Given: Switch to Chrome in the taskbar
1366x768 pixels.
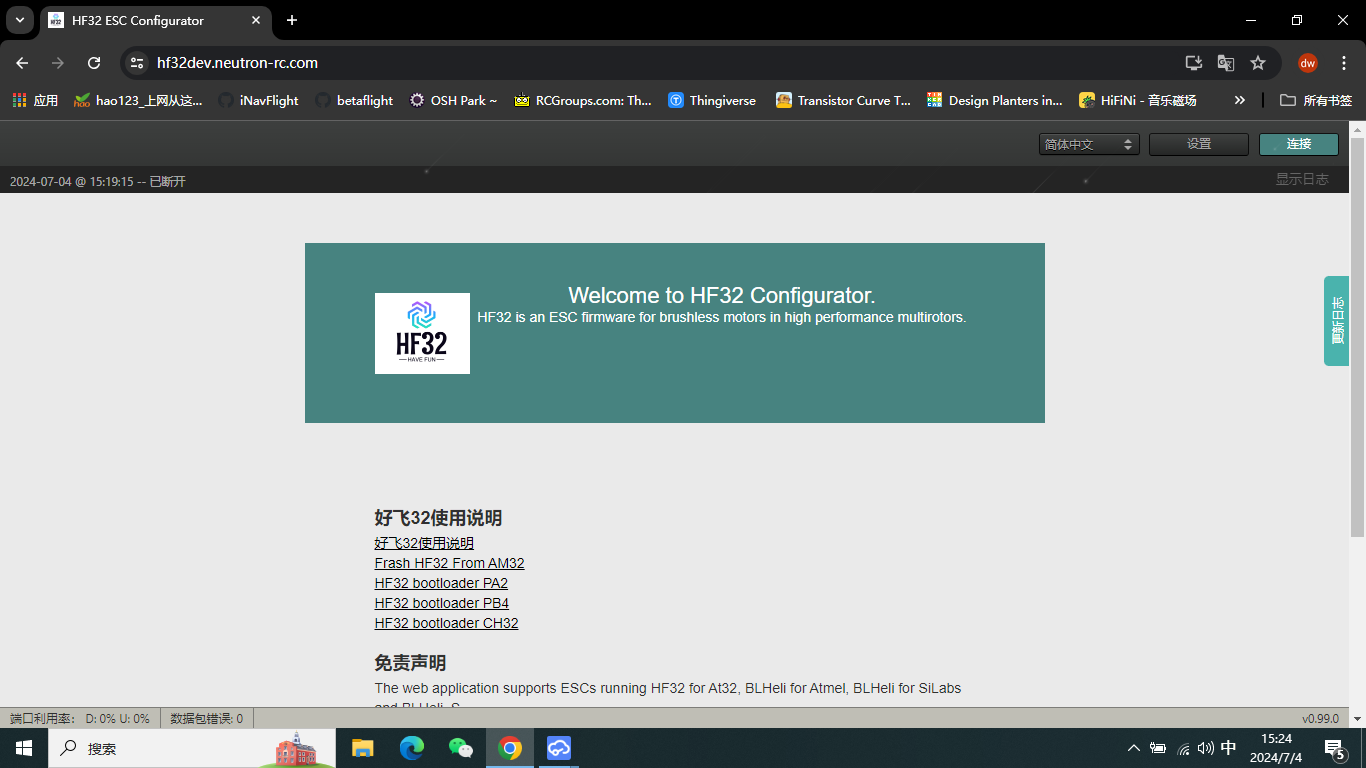Looking at the screenshot, I should point(510,748).
